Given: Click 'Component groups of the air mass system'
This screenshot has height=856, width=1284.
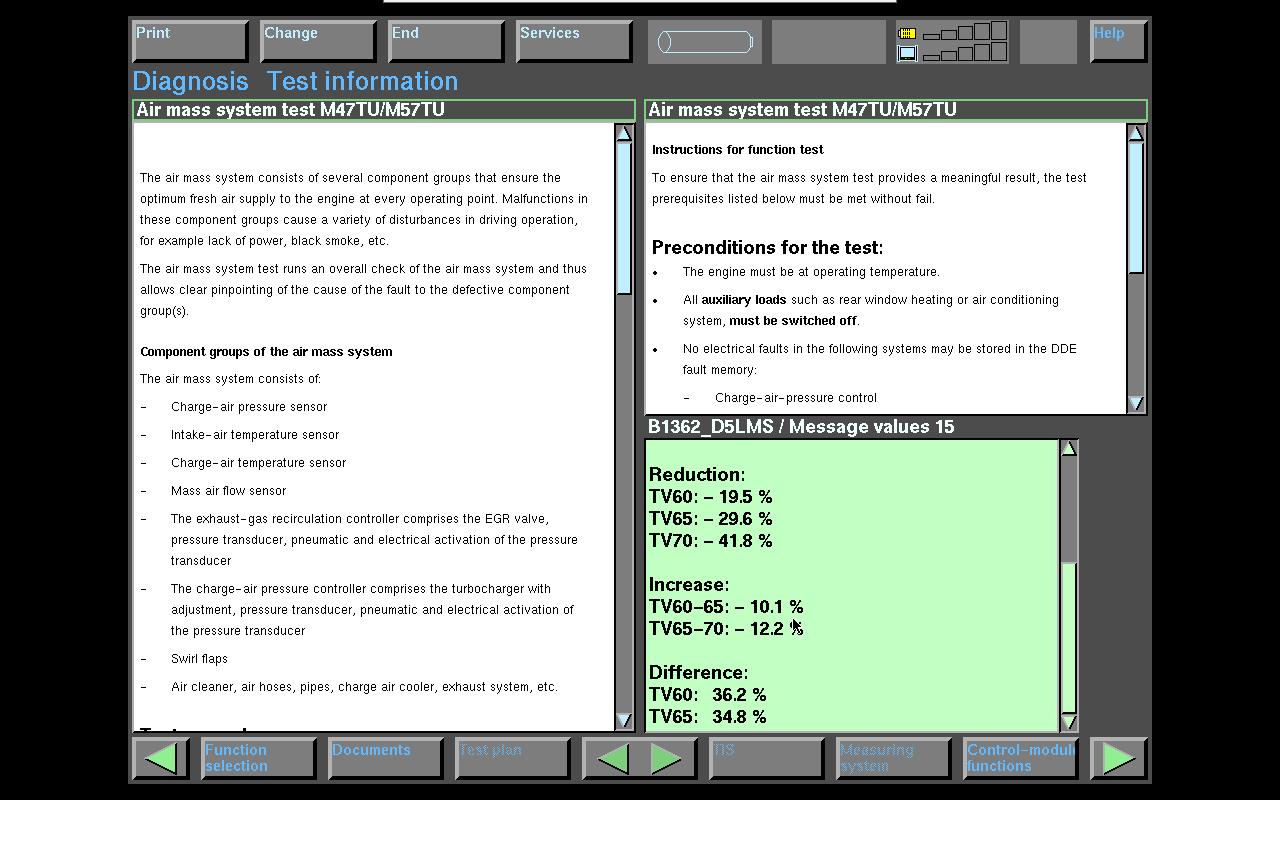Looking at the screenshot, I should (266, 352).
